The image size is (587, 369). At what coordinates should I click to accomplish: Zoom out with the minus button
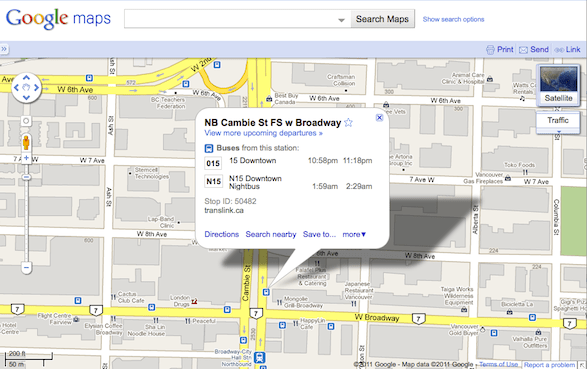coord(26,267)
